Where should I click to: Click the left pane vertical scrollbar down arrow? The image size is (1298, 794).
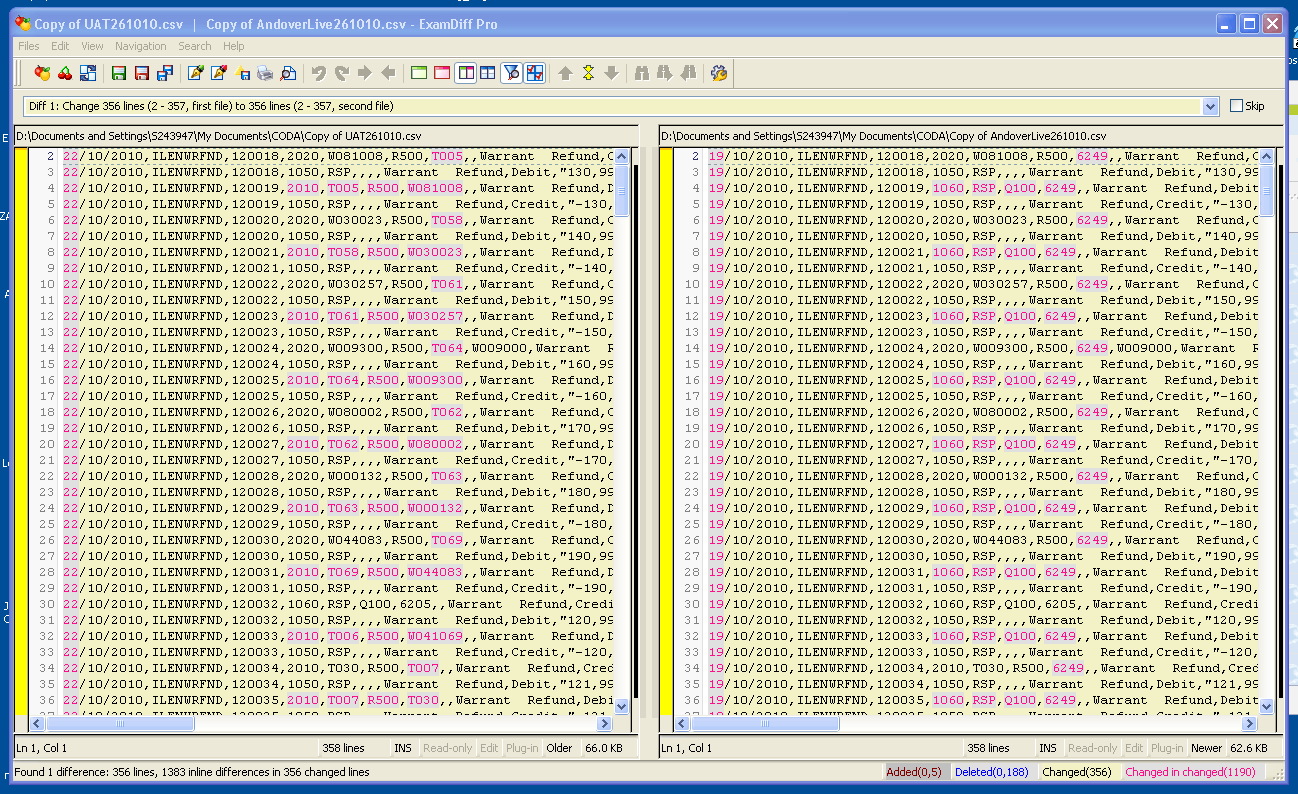621,706
